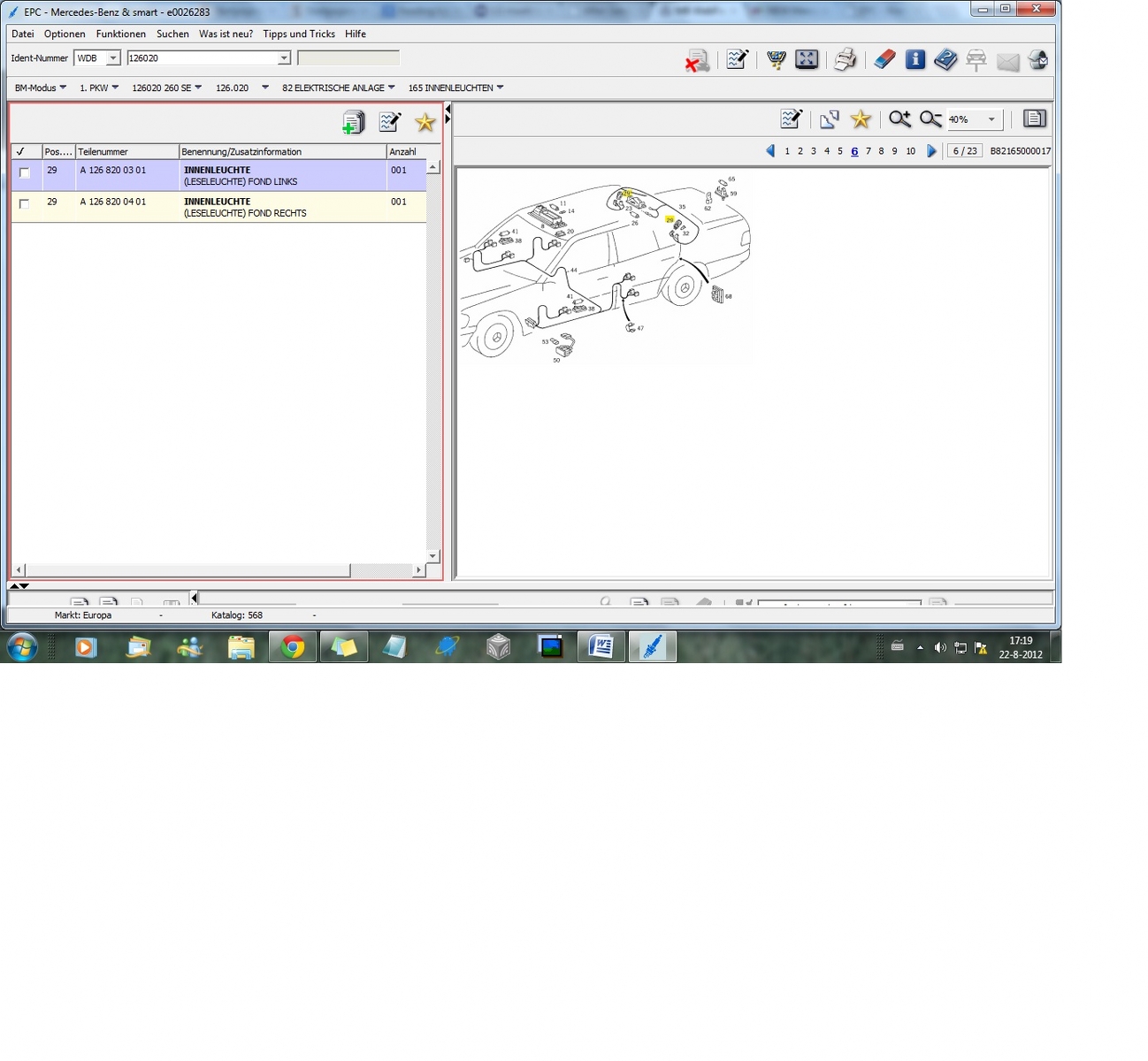Click notes icon in parts list panel
This screenshot has width=1148, height=1061.
click(x=390, y=122)
